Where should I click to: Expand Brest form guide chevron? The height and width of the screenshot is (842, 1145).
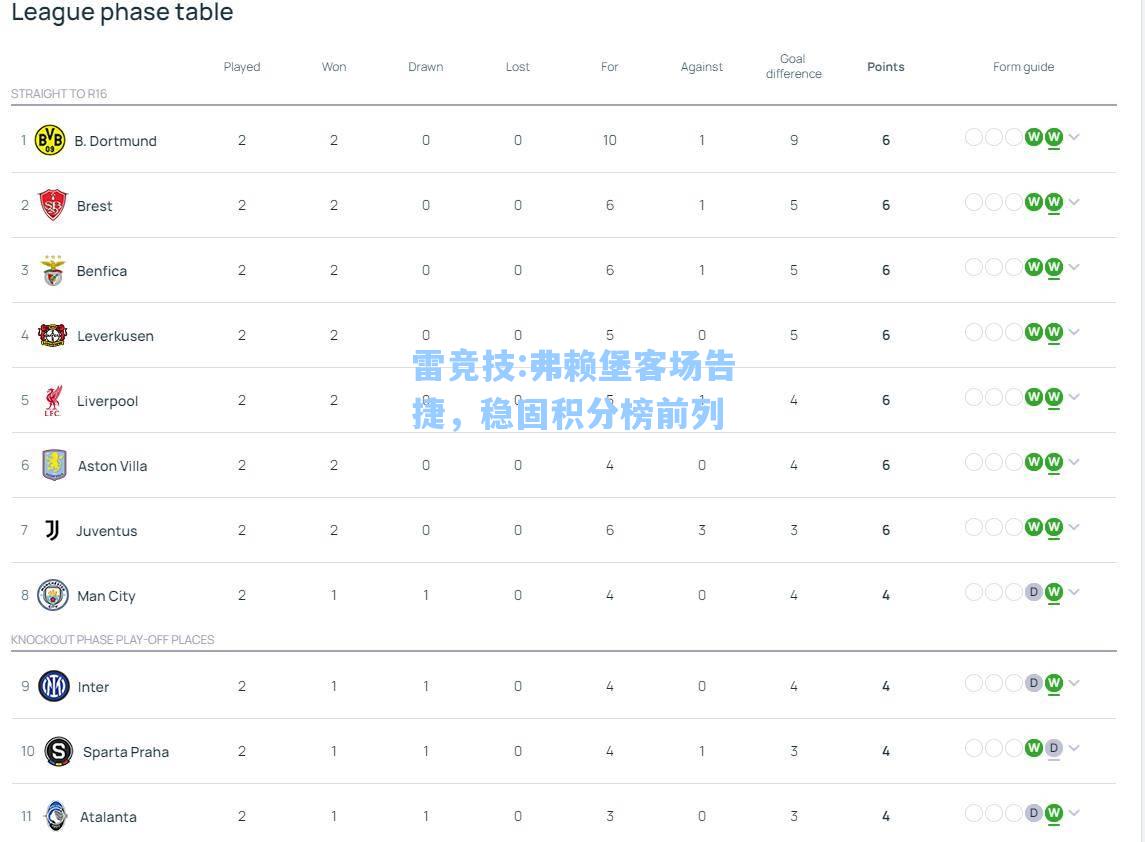point(1074,202)
